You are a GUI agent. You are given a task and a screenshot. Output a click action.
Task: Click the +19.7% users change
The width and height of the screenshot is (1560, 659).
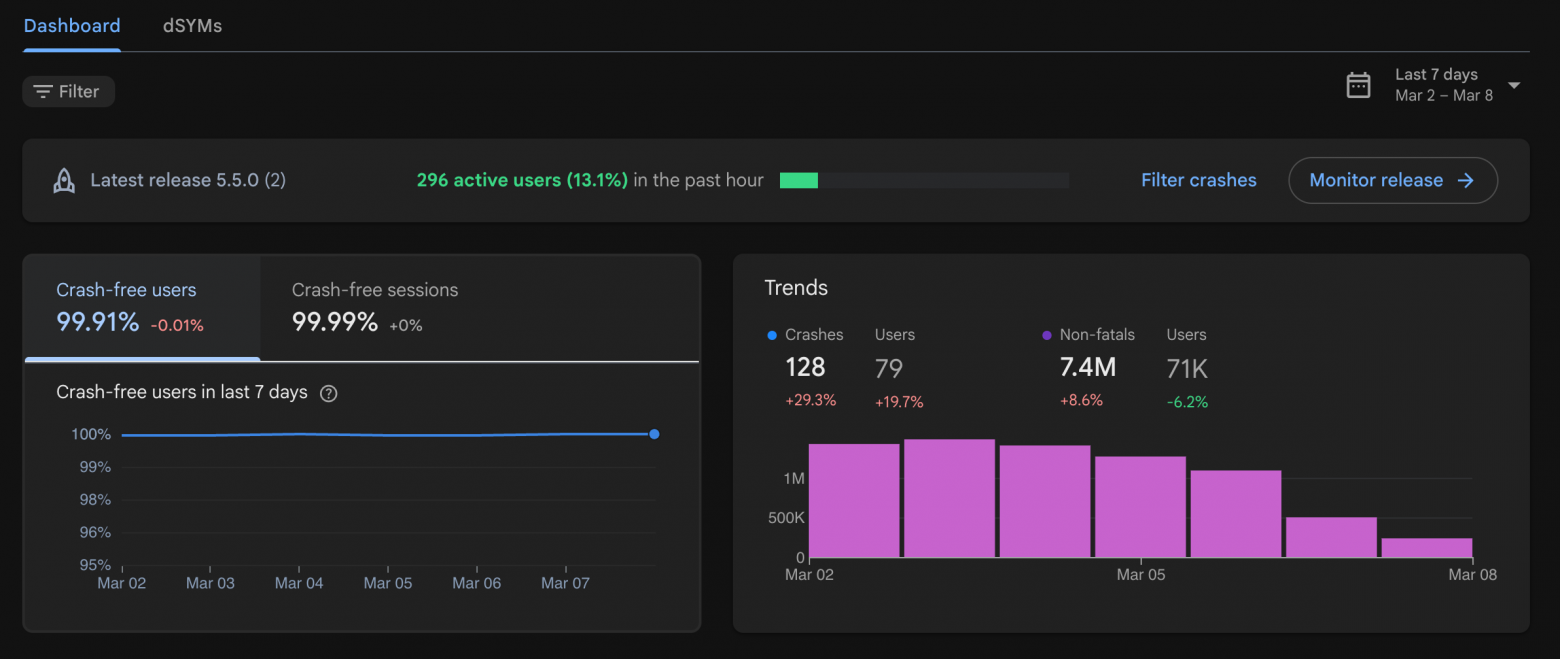point(899,402)
